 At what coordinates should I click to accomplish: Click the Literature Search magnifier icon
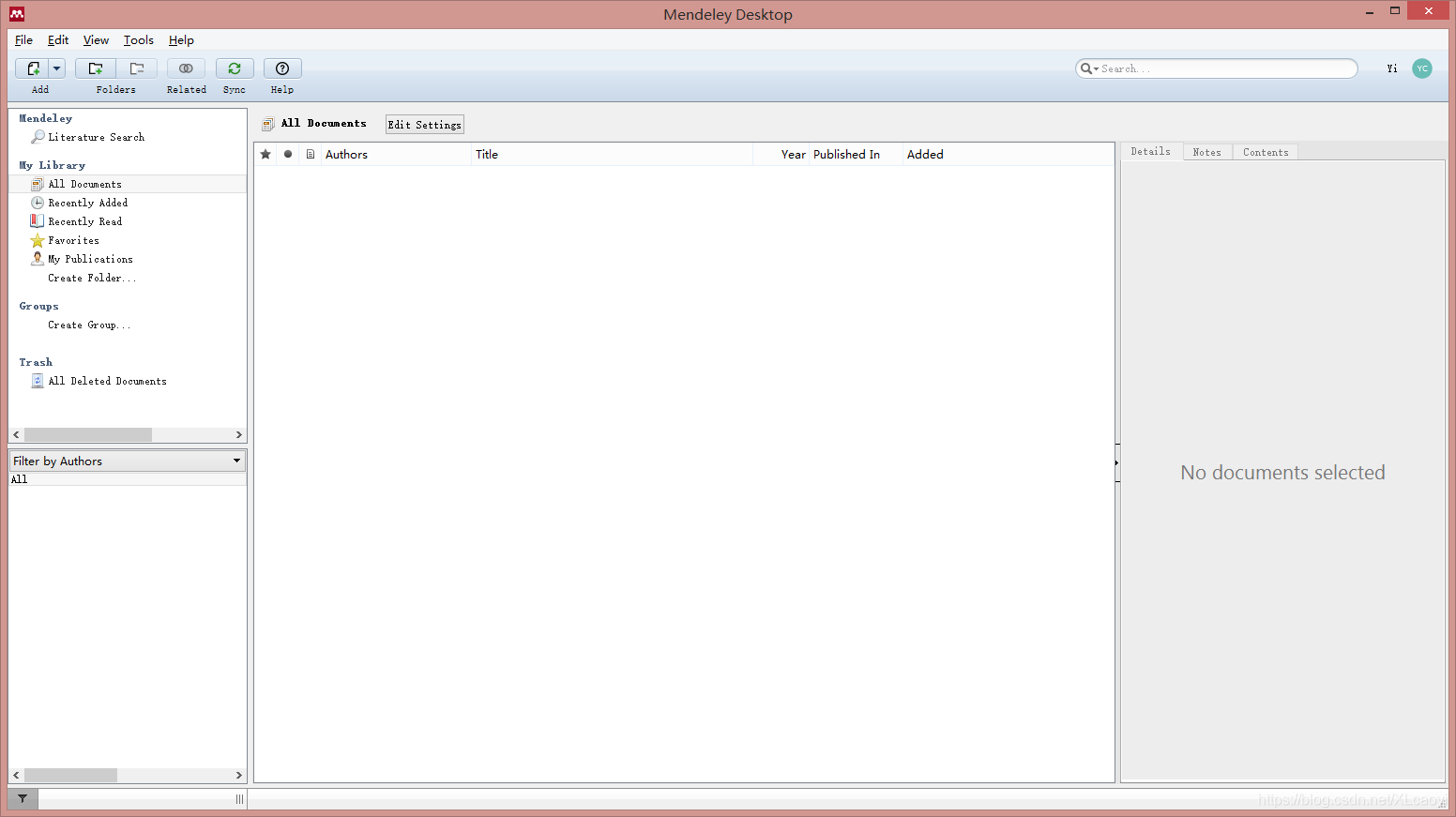click(x=38, y=137)
